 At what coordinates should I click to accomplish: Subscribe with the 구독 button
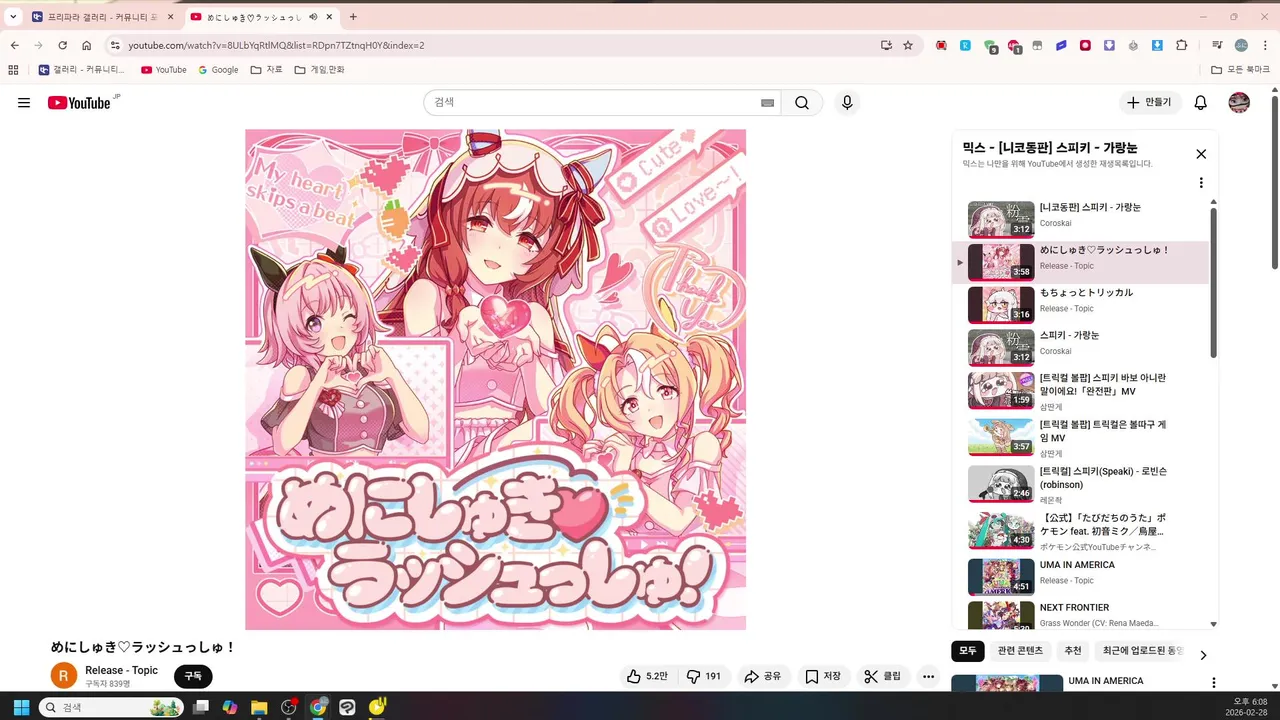click(x=193, y=677)
